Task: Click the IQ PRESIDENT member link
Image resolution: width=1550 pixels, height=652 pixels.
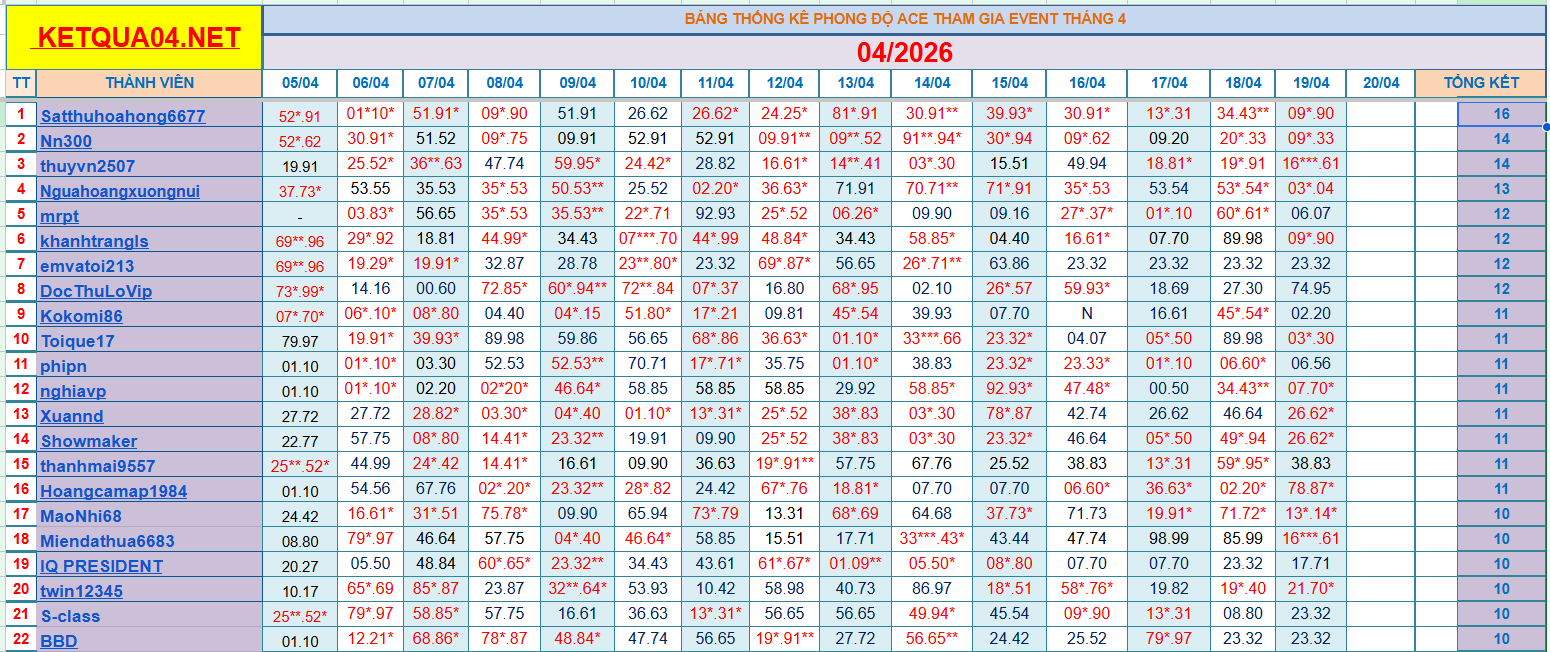Action: pyautogui.click(x=101, y=566)
